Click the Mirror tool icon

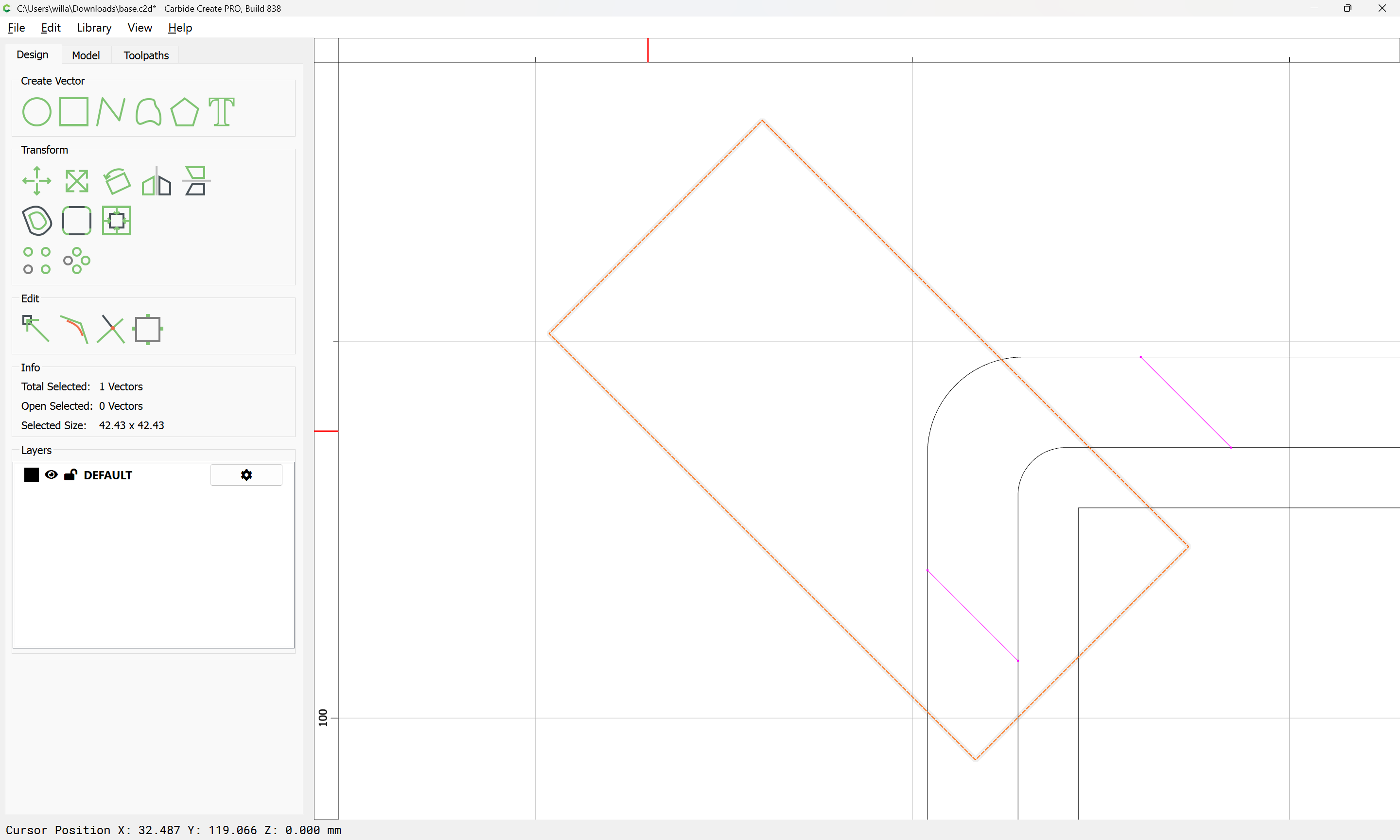coord(156,181)
